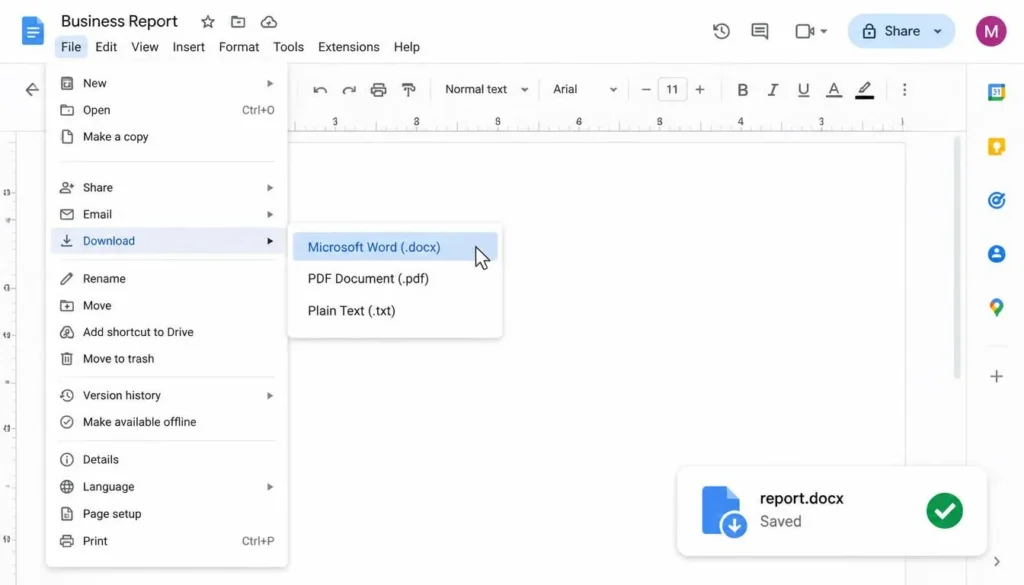The image size is (1024, 585).
Task: Click the green checkmark on download toast
Action: tap(944, 511)
